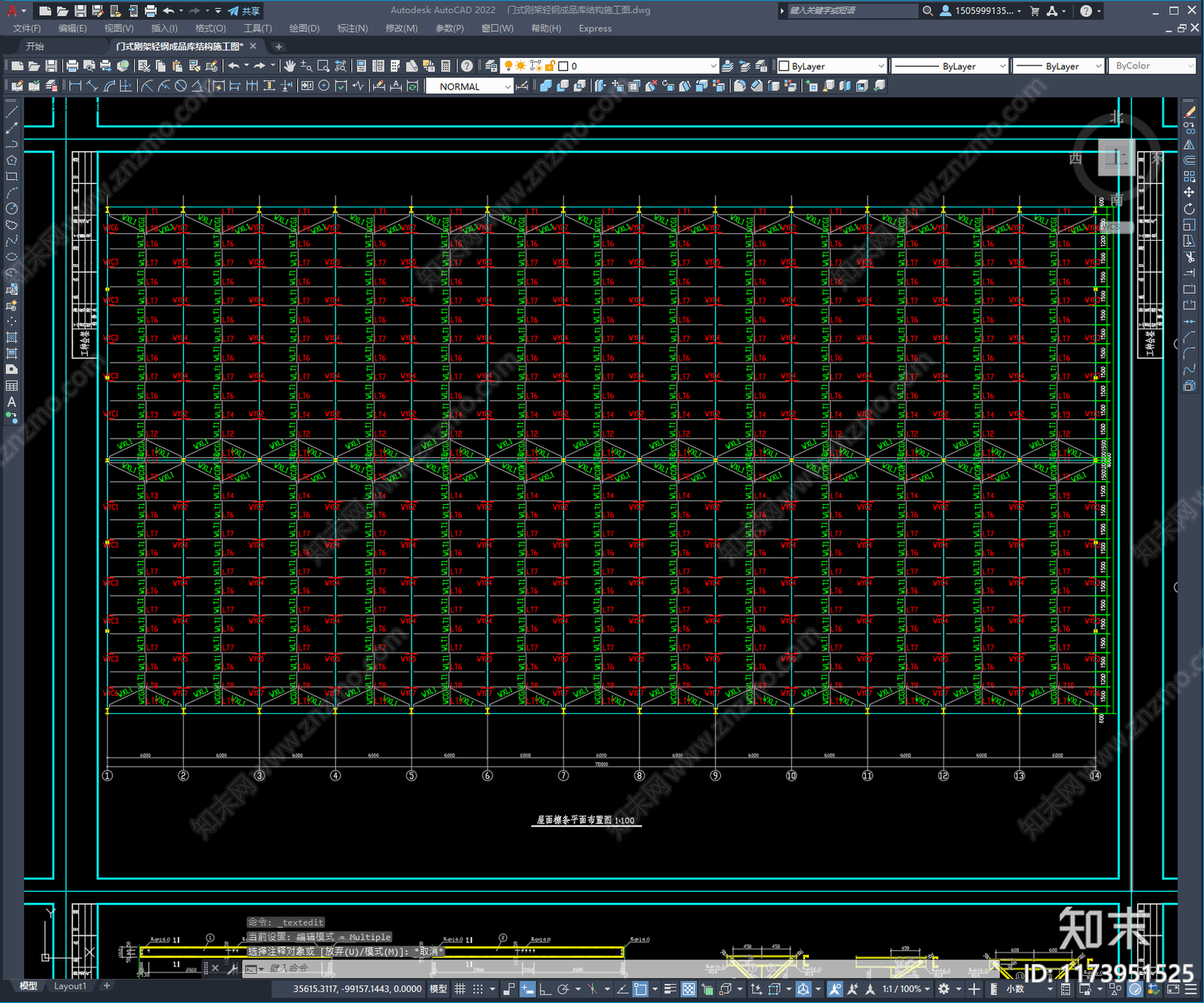Click the Layer Properties manager icon
This screenshot has width=1204, height=1003.
click(491, 66)
